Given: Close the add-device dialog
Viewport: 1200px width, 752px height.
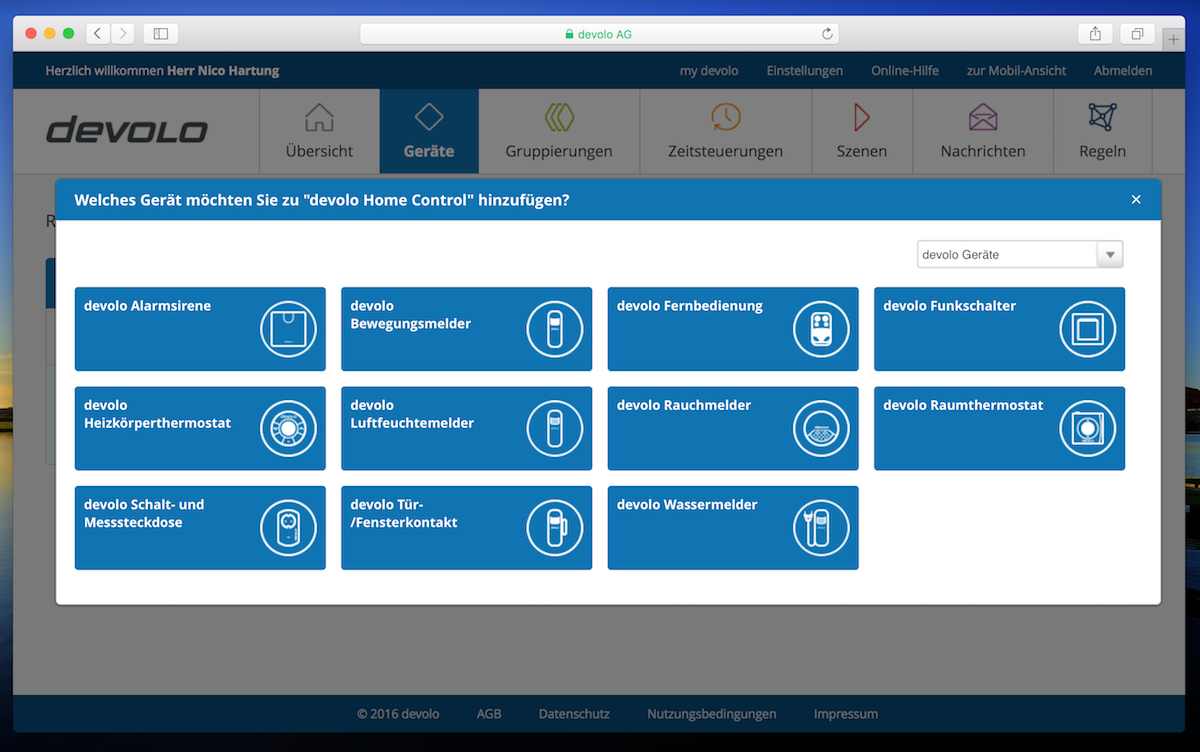Looking at the screenshot, I should click(x=1136, y=200).
